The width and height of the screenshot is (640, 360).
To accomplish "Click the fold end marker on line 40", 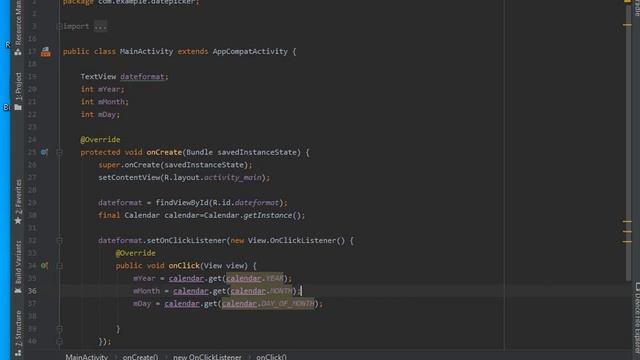I will point(59,341).
